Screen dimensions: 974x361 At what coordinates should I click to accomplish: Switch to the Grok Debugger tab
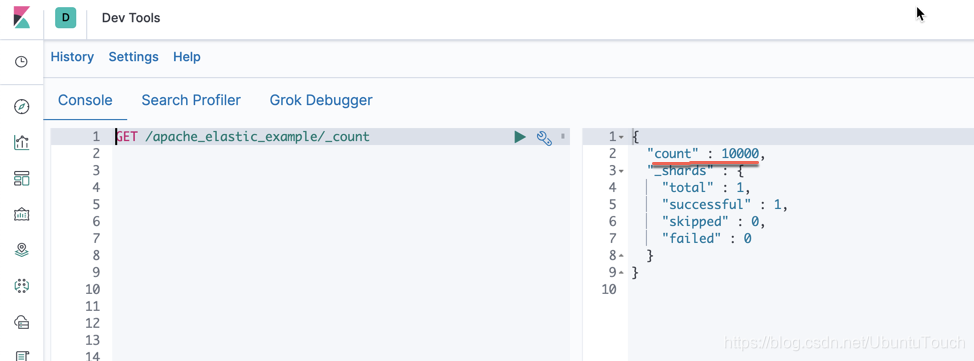tap(321, 100)
